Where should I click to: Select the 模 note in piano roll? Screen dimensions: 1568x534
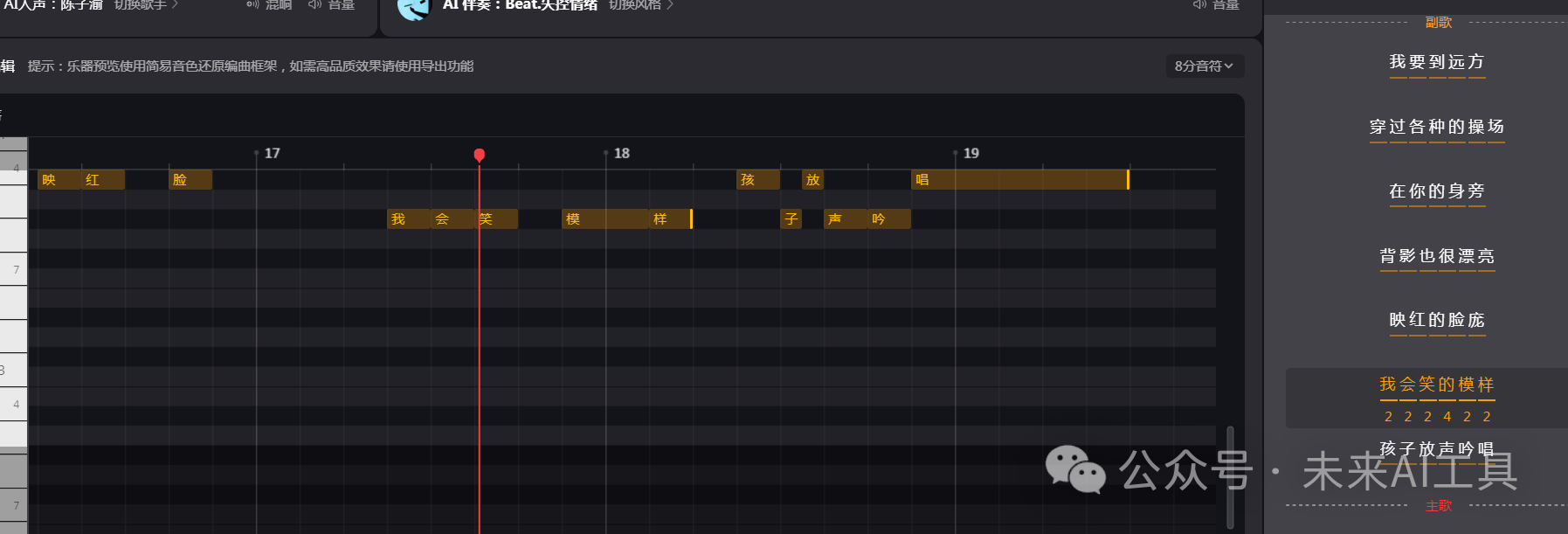tap(604, 219)
